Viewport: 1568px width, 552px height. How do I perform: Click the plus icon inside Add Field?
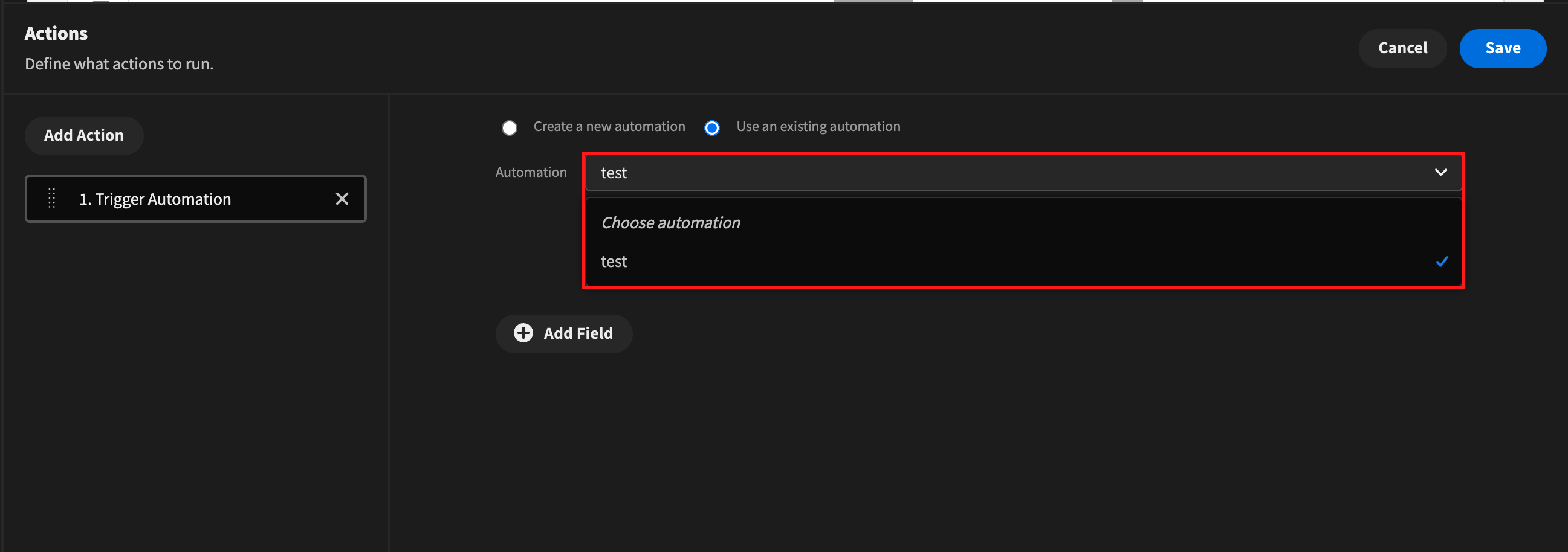pos(523,333)
